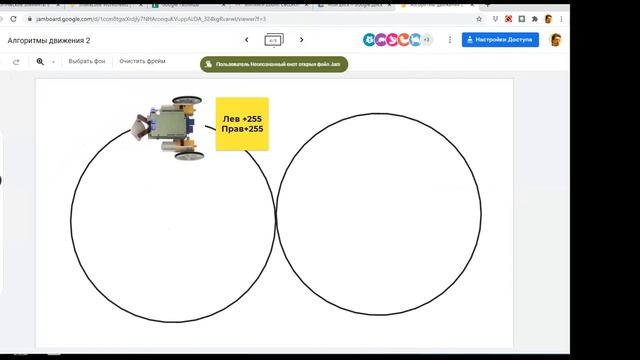
Task: Select the yellow sticky note Лев +255
Action: (242, 124)
